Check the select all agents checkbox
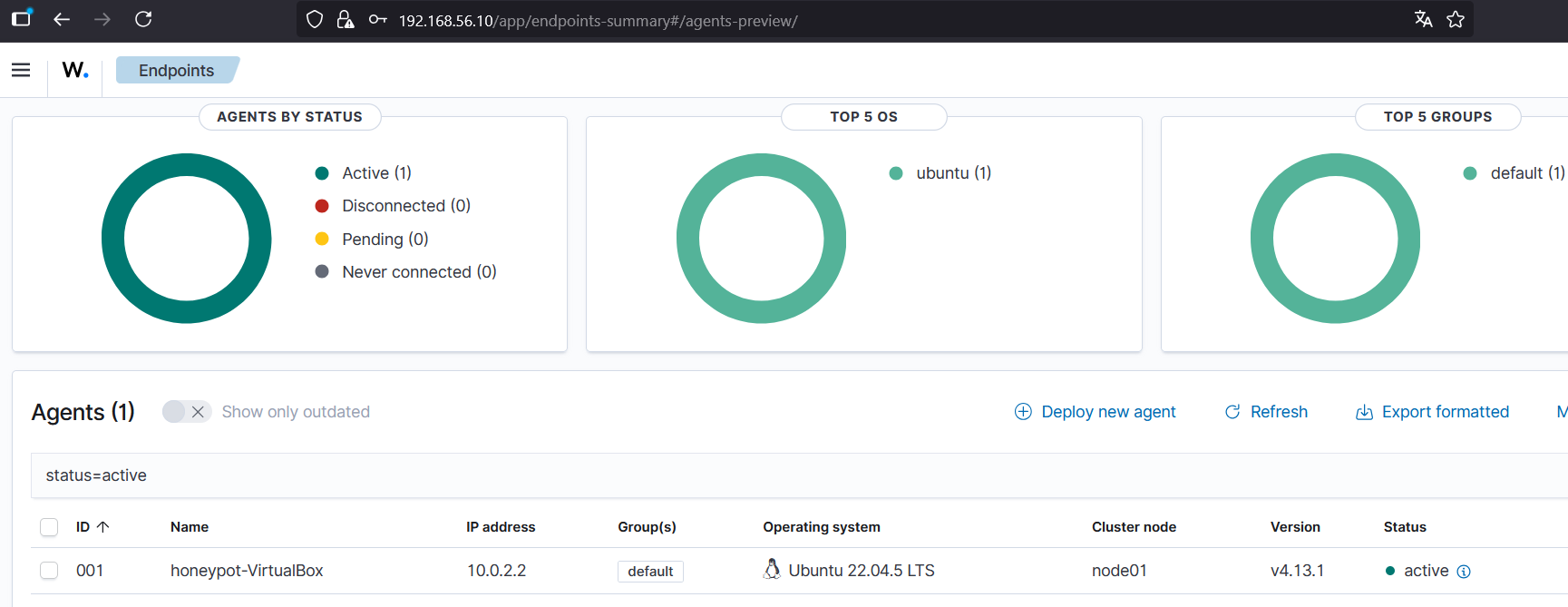The image size is (1568, 607). (x=49, y=527)
